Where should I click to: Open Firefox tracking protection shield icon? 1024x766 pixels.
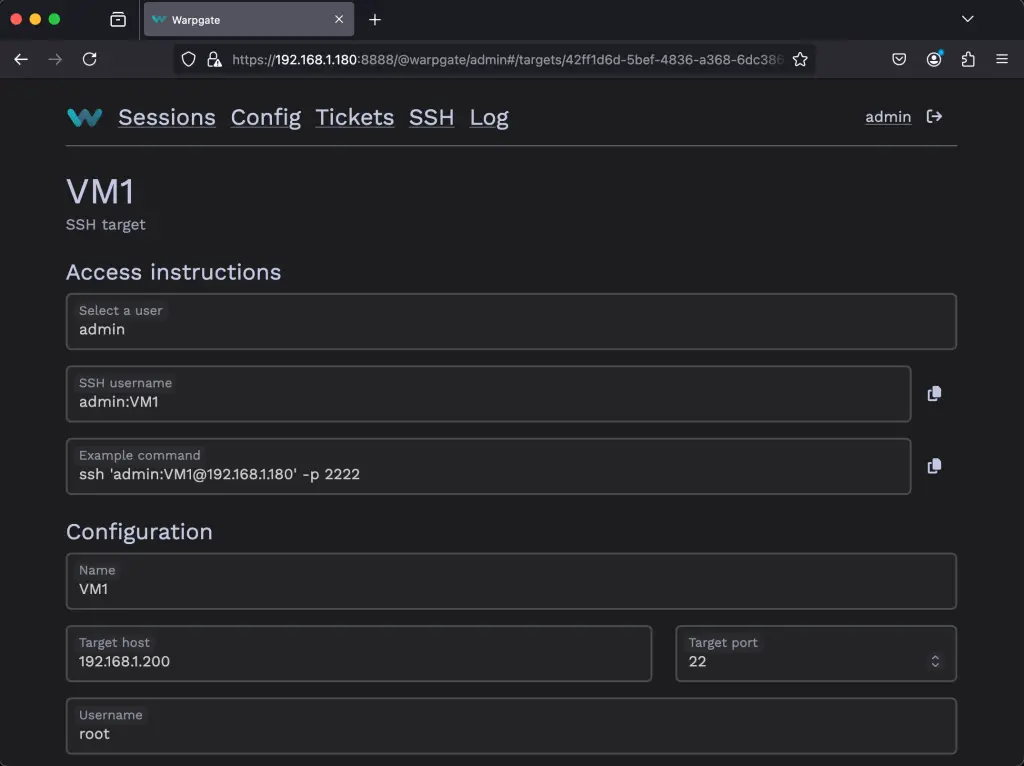(188, 59)
